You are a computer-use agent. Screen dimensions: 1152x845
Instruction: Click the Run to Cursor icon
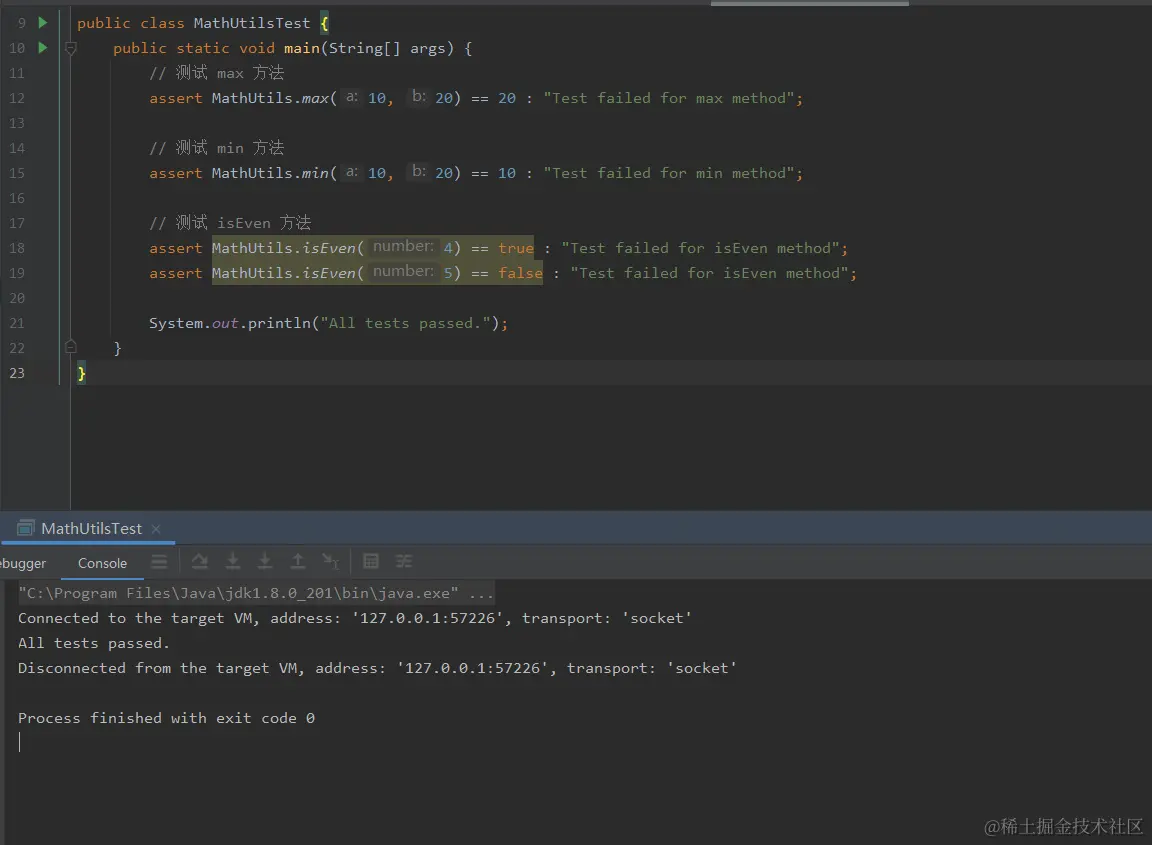coord(331,562)
